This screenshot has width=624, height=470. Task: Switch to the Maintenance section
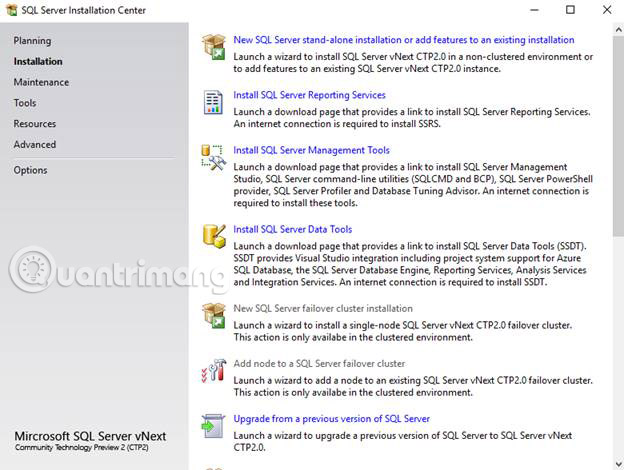pyautogui.click(x=41, y=82)
